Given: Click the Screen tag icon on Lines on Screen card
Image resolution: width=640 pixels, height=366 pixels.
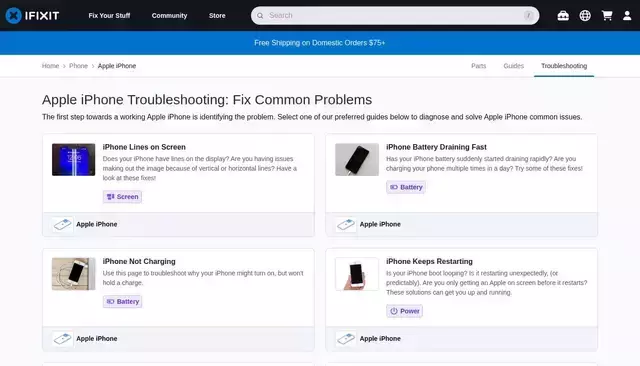Looking at the screenshot, I should [111, 197].
